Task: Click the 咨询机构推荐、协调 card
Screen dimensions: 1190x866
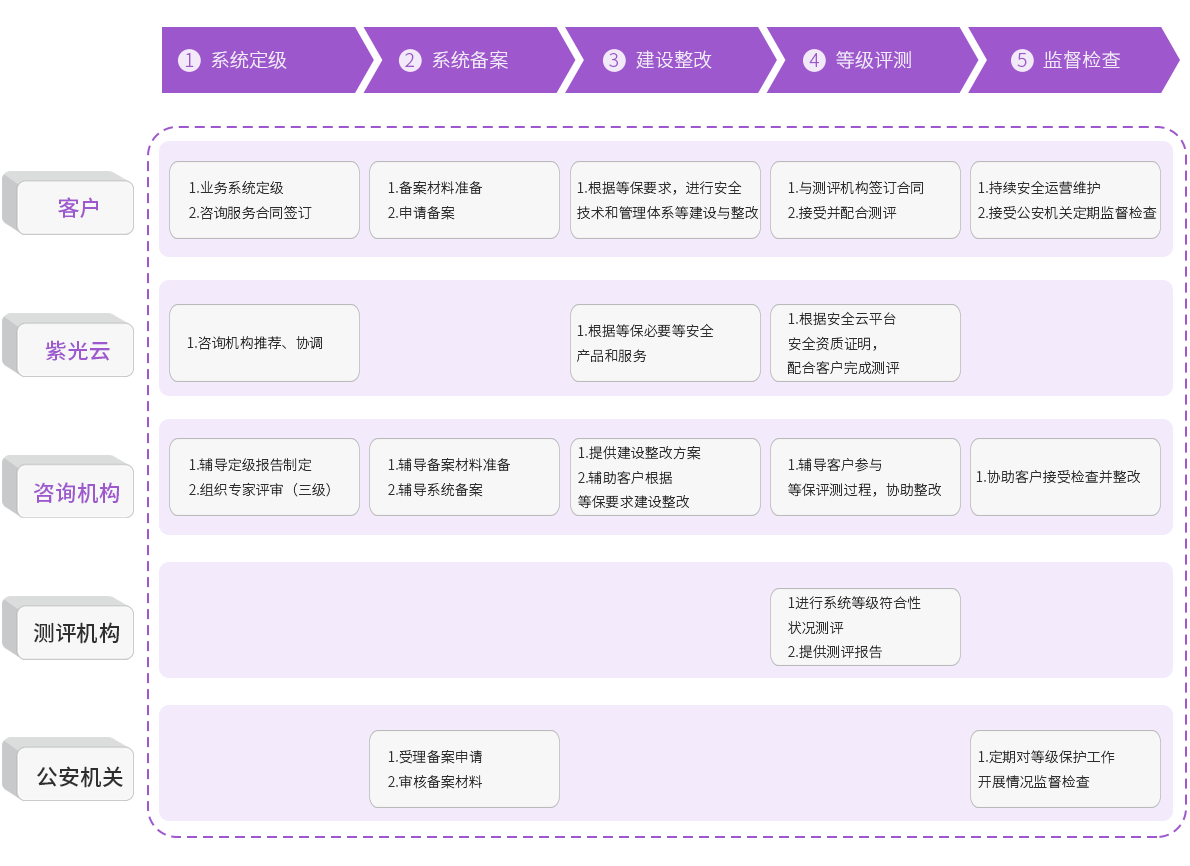Action: 264,343
